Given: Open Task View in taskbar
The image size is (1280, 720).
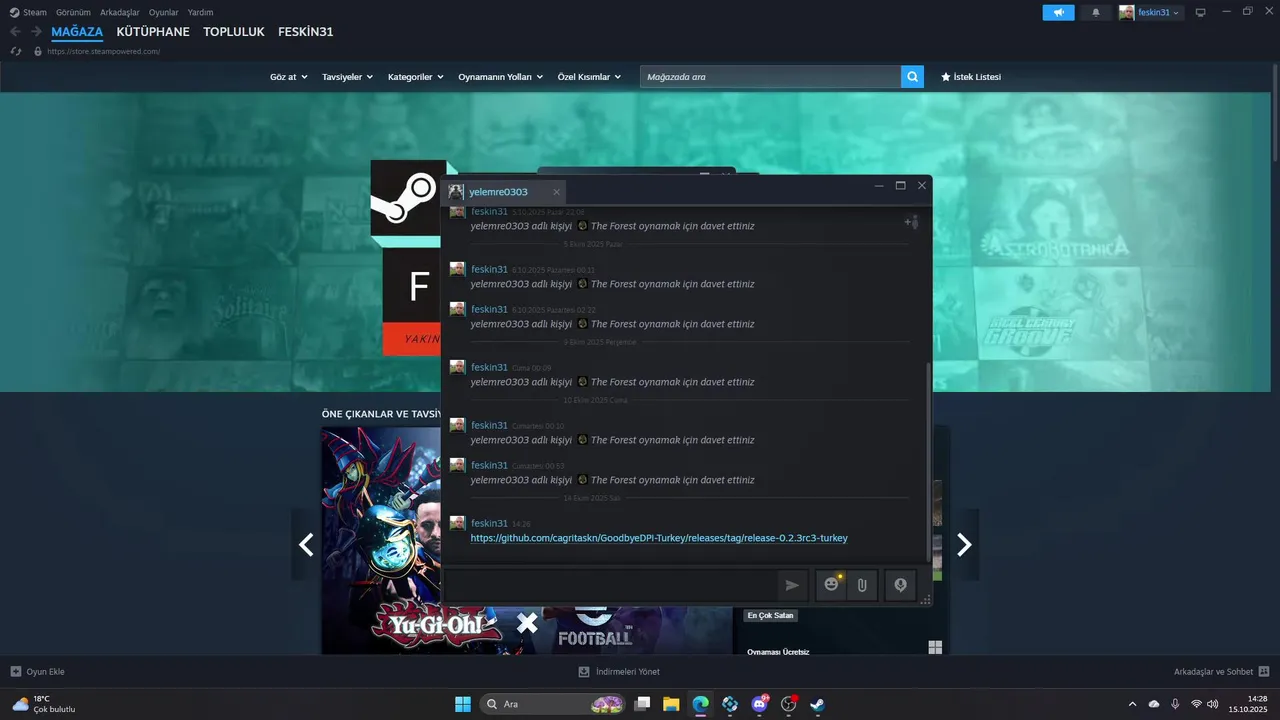Looking at the screenshot, I should 642,704.
